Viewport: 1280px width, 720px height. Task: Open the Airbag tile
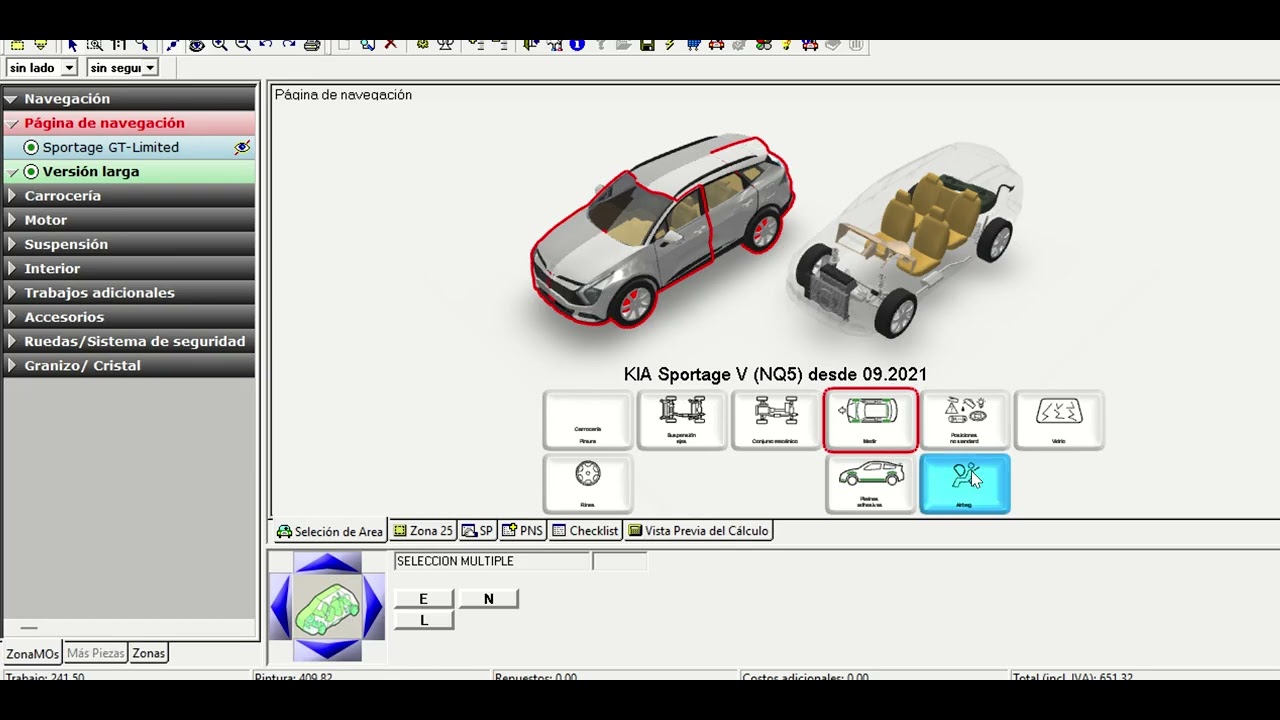click(965, 484)
